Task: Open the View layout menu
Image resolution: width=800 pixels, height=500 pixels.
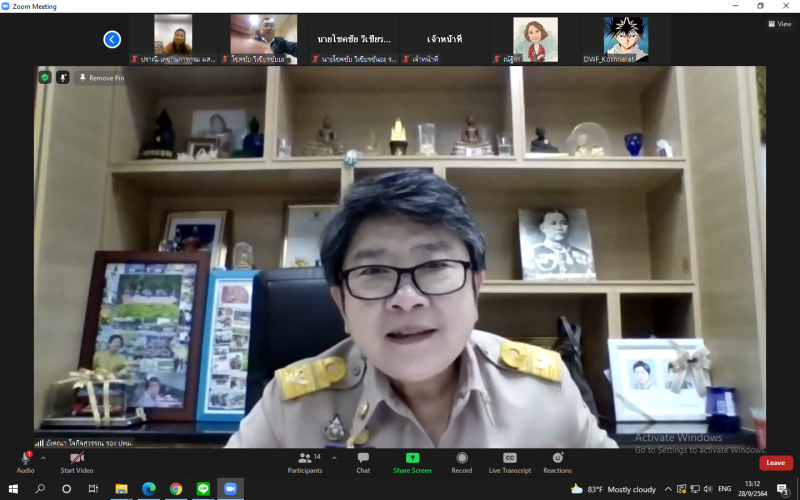Action: [x=780, y=23]
